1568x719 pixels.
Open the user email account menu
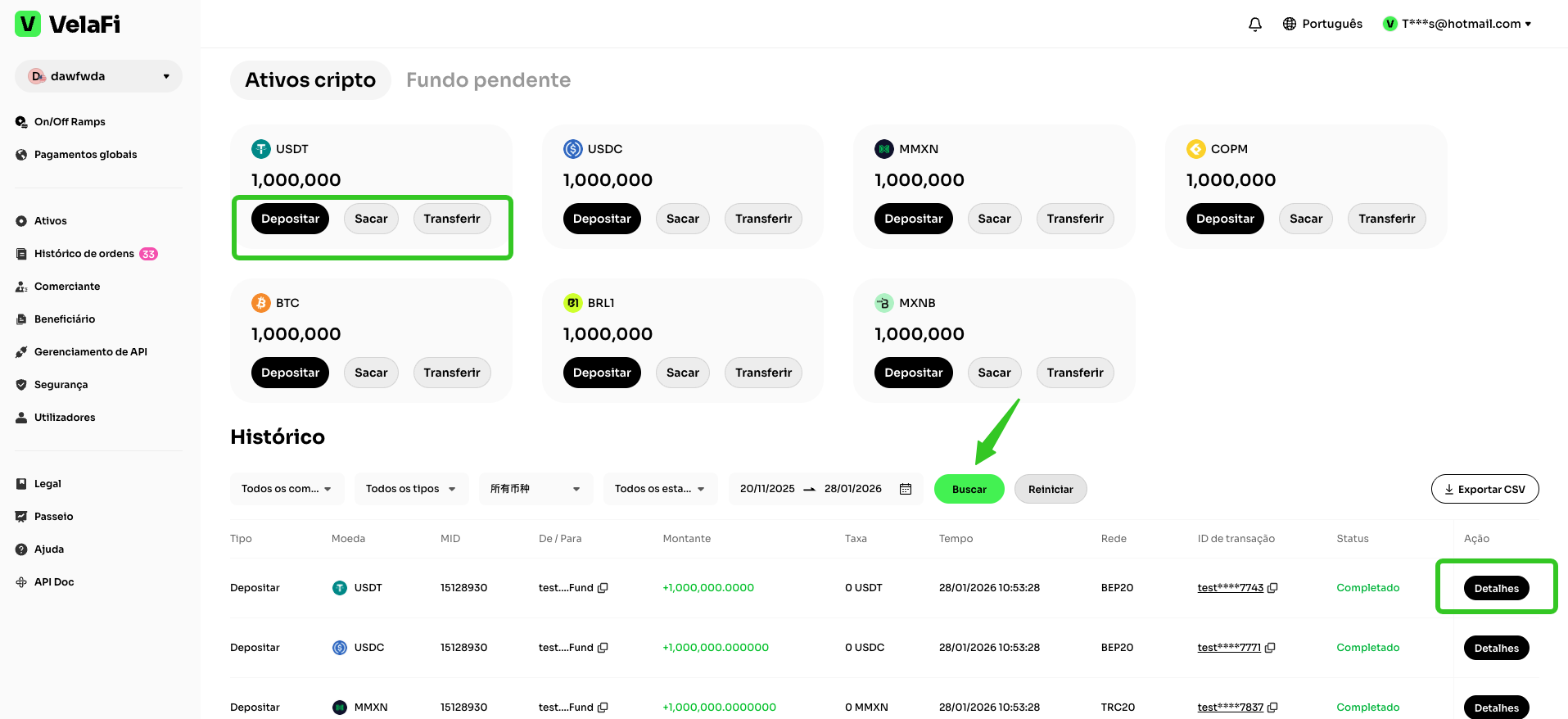point(1458,24)
